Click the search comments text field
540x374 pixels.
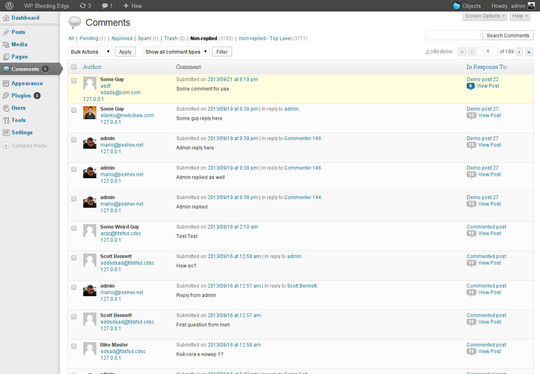tap(453, 35)
